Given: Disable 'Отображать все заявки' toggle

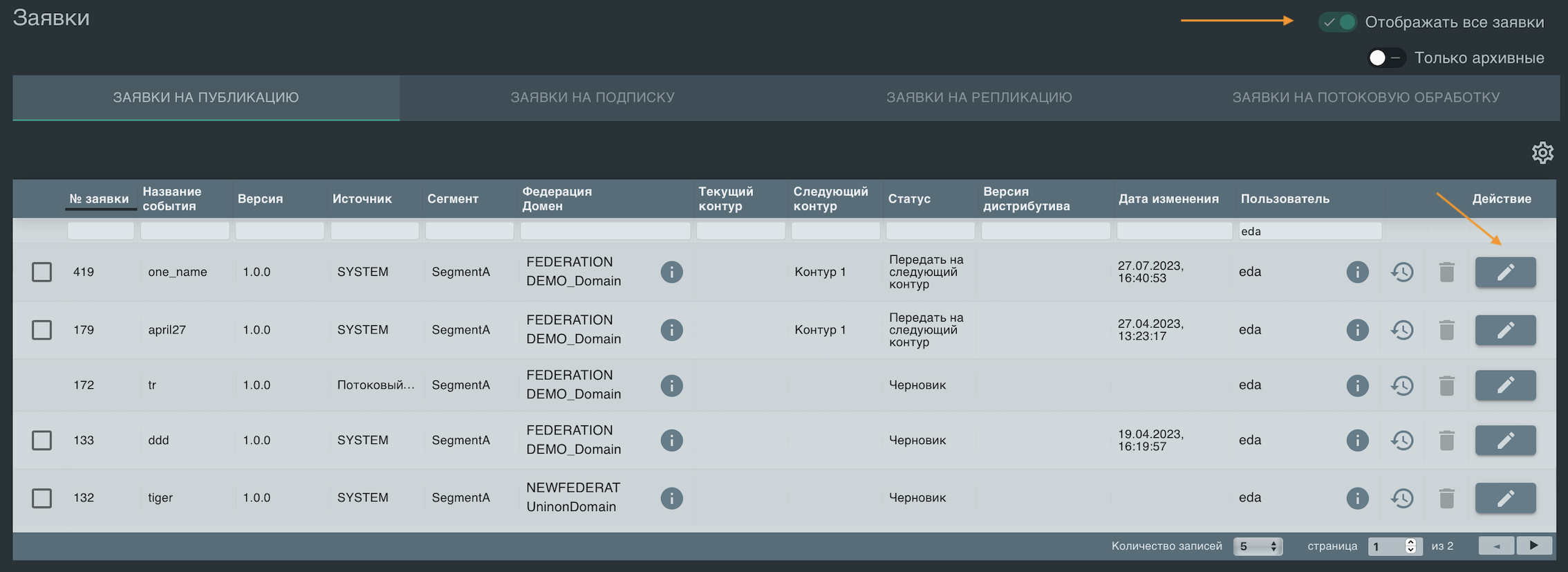Looking at the screenshot, I should (1338, 22).
